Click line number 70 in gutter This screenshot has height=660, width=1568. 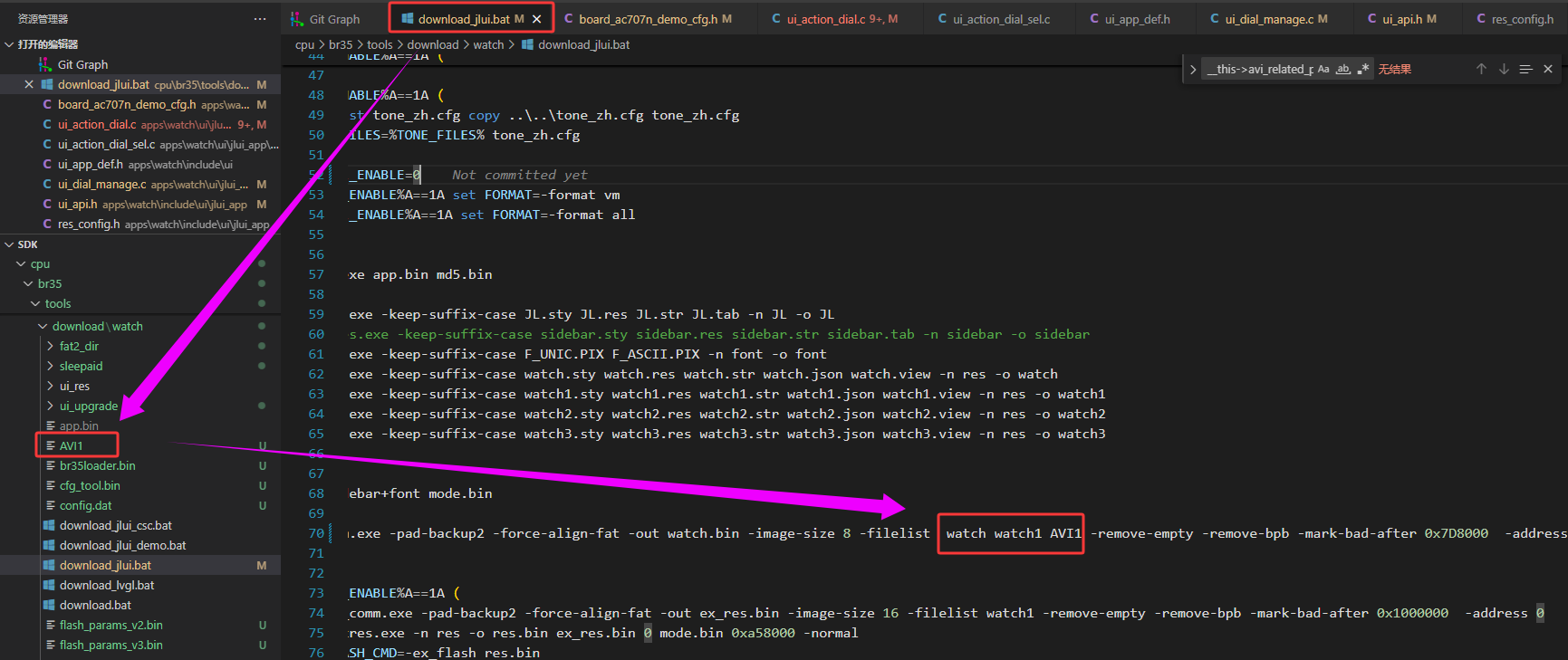pyautogui.click(x=316, y=533)
